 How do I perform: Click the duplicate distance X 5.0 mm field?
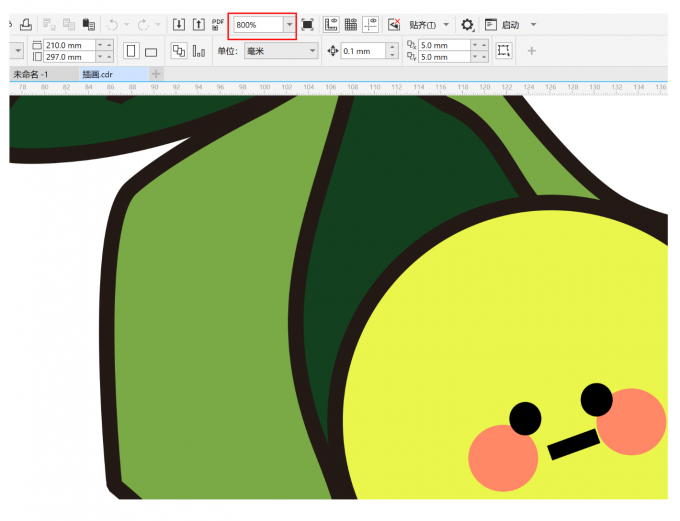tap(444, 45)
